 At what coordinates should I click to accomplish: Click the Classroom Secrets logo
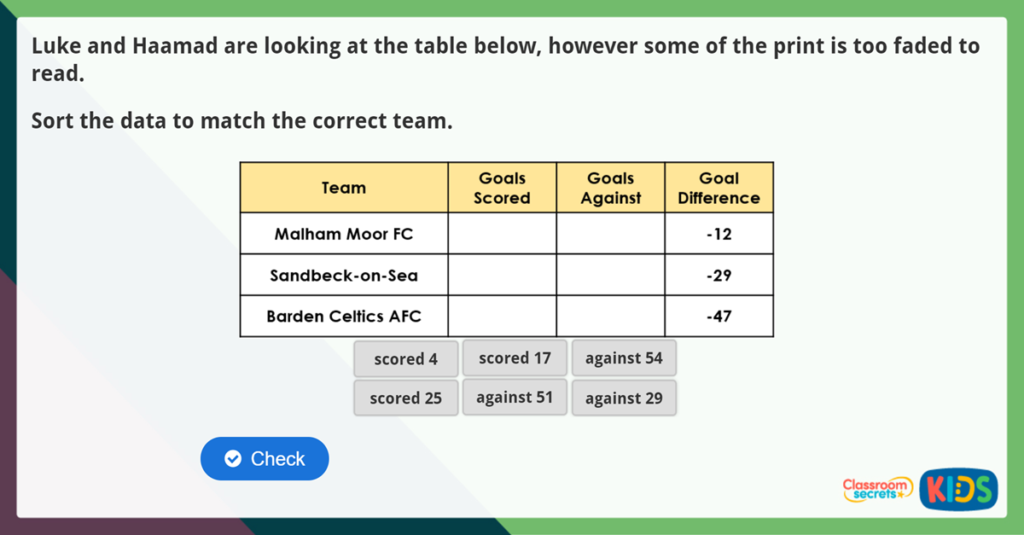[877, 489]
